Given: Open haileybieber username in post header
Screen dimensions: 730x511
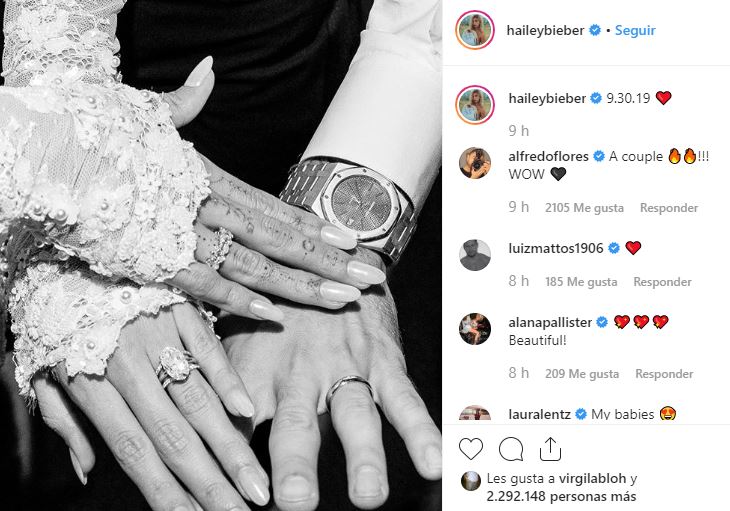Looking at the screenshot, I should pyautogui.click(x=545, y=30).
